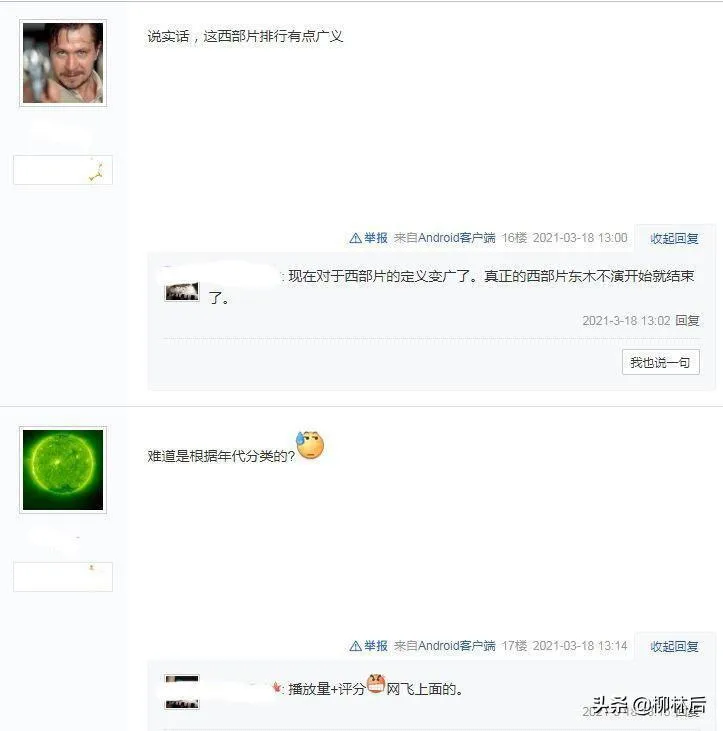Click the report warning triangle on floor 16
Viewport: 723px width, 731px height.
point(355,238)
